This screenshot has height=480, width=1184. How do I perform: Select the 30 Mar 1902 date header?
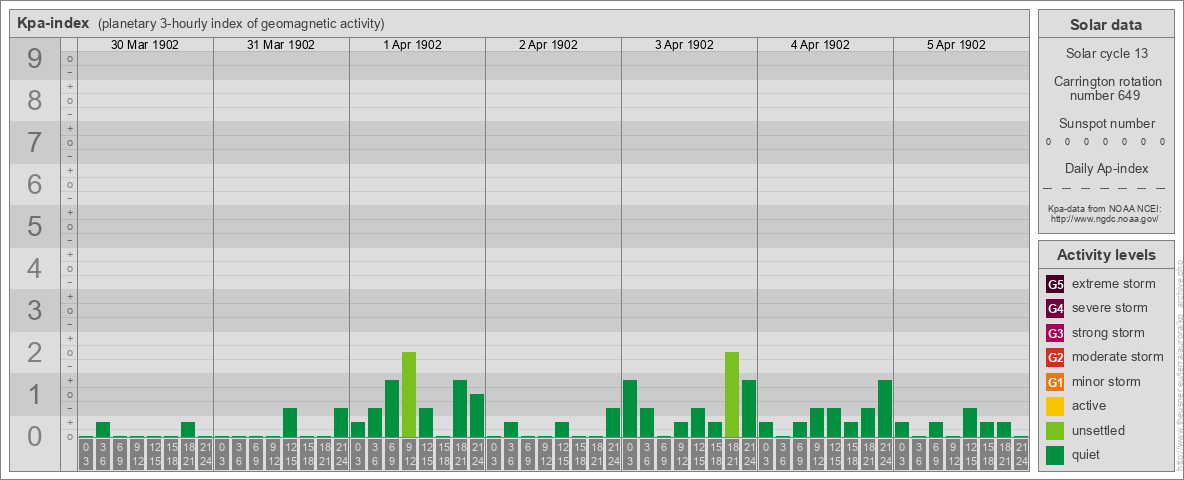pyautogui.click(x=145, y=45)
